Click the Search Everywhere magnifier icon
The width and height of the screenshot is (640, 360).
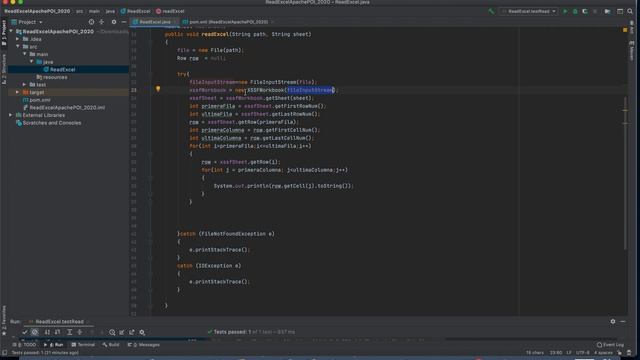coord(630,11)
